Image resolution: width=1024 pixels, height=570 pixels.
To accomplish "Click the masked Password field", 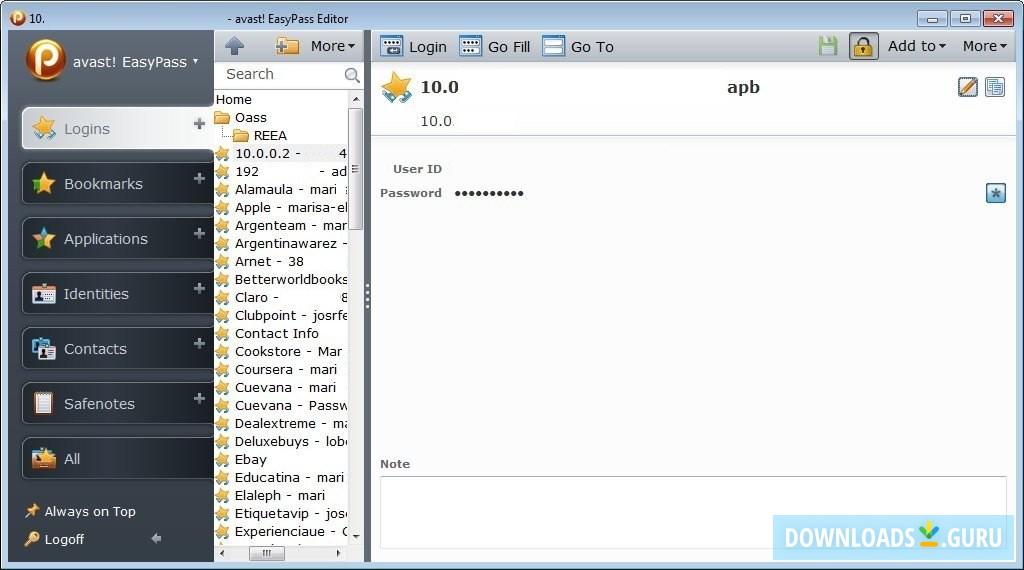I will coord(489,193).
